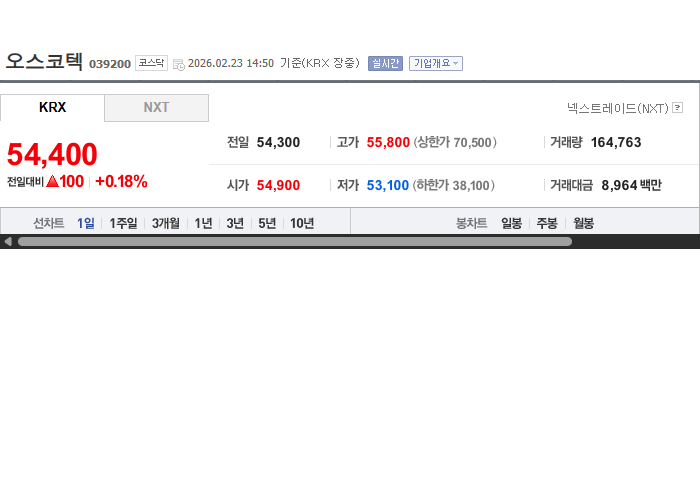Viewport: 700px width, 490px height.
Task: Click the 하한가 38,100 text
Action: (x=454, y=185)
